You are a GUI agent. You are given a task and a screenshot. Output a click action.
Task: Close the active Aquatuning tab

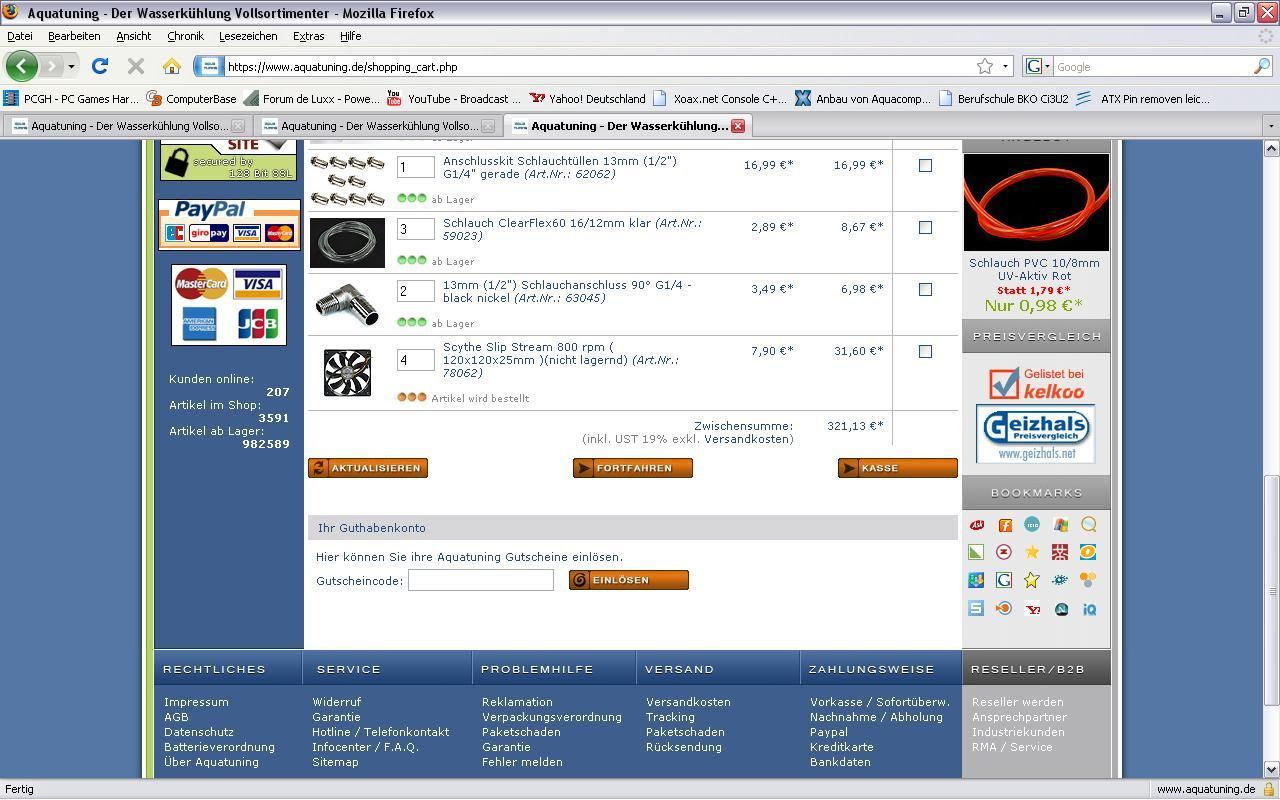tap(738, 126)
